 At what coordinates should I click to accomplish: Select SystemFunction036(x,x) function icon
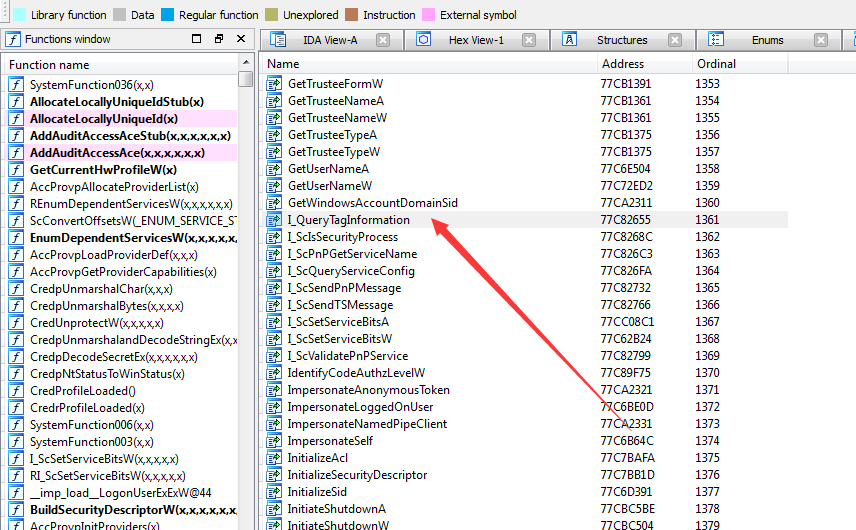[16, 85]
